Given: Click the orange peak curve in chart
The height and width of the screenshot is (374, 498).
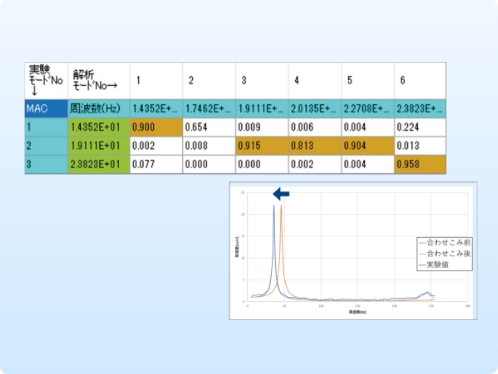Looking at the screenshot, I should [281, 233].
